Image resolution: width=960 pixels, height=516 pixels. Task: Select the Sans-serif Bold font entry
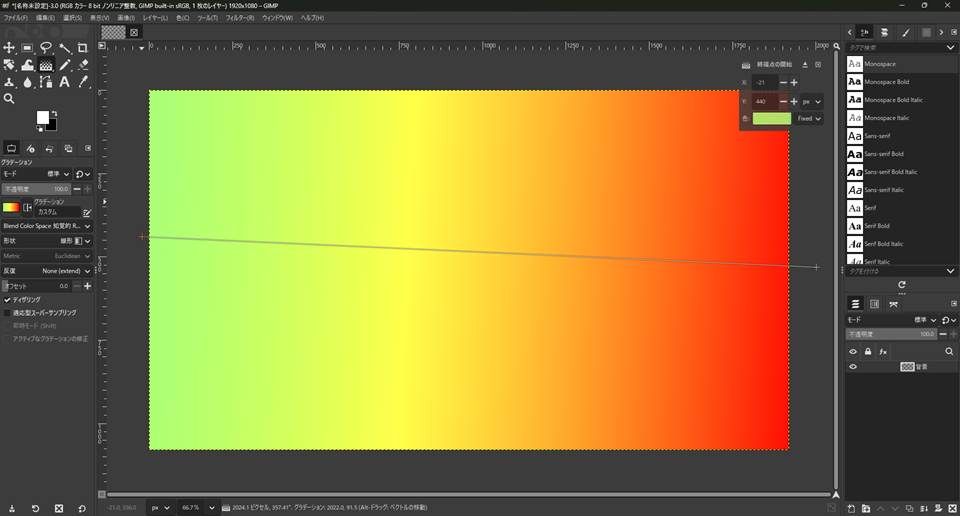coord(884,154)
